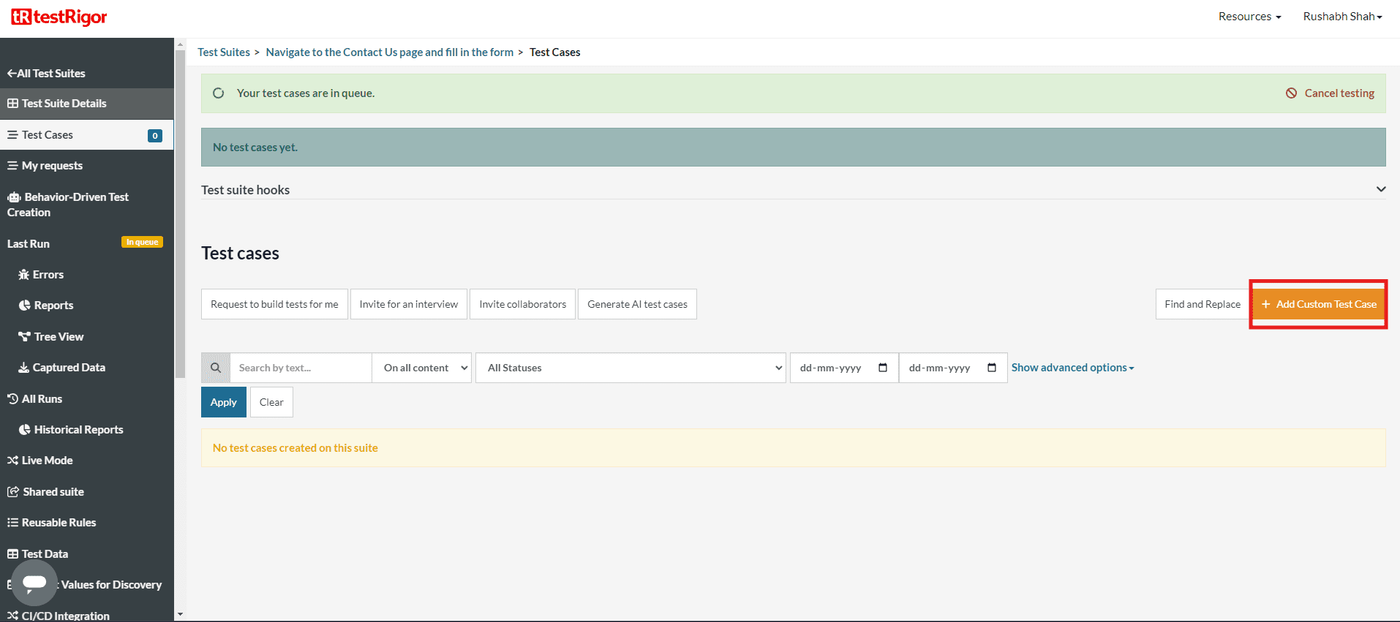Click the first date input field
This screenshot has height=622, width=1400.
click(843, 368)
